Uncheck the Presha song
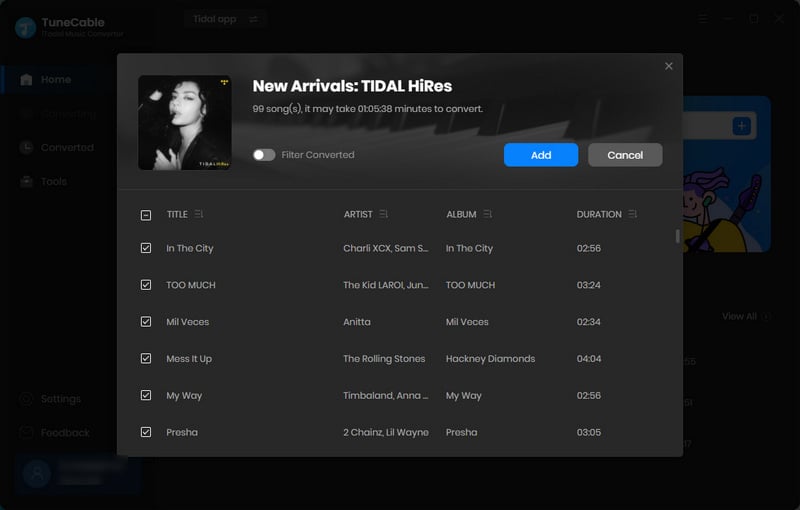The width and height of the screenshot is (800, 510). click(x=146, y=432)
